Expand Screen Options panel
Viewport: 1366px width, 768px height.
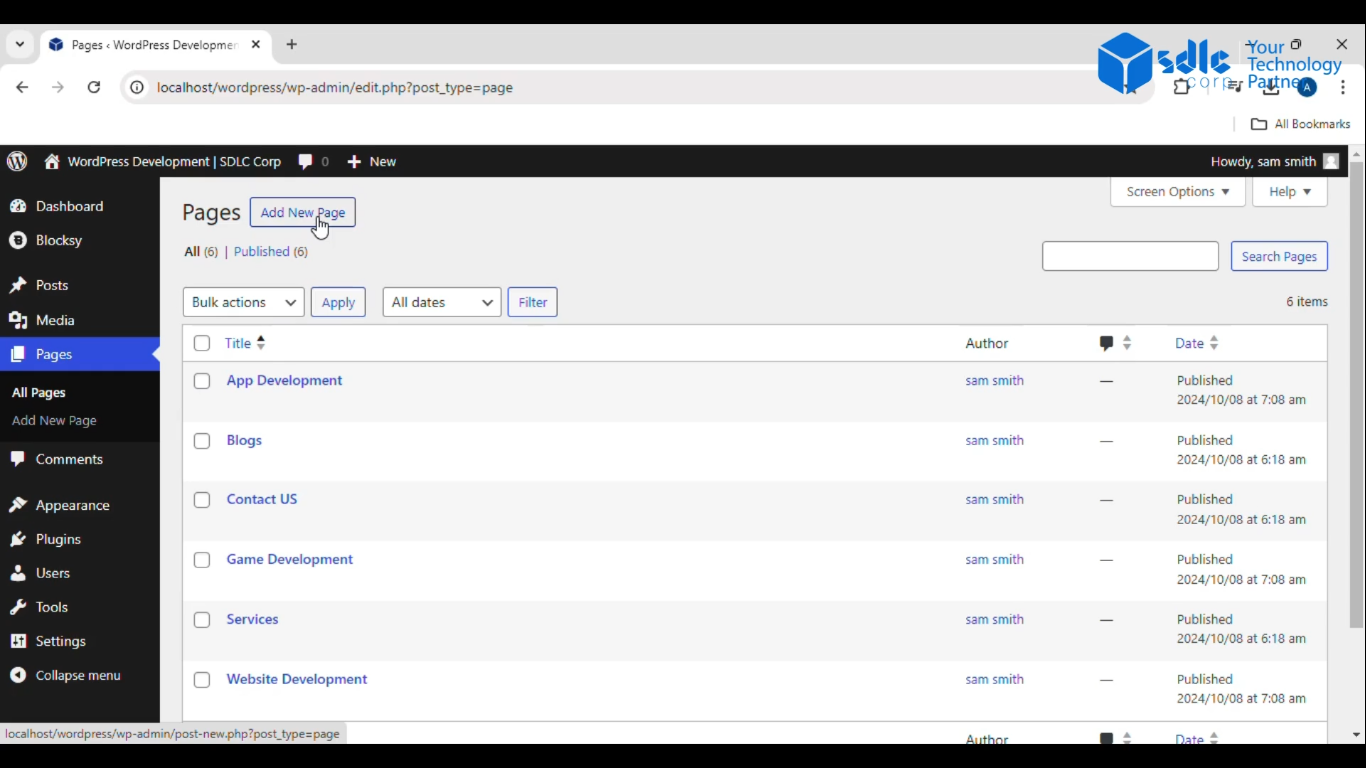pyautogui.click(x=1178, y=192)
